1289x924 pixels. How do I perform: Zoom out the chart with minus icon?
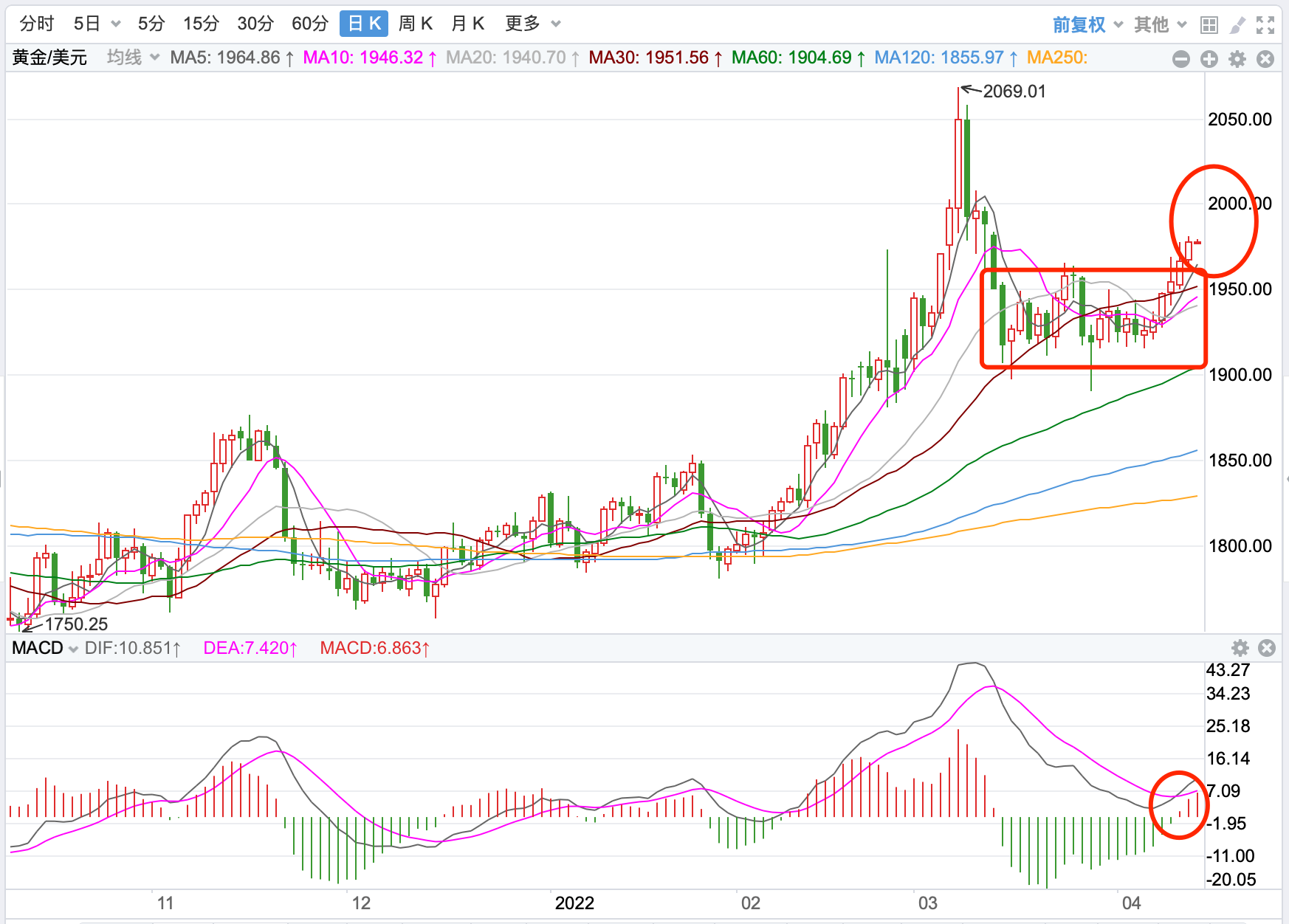[x=1181, y=59]
